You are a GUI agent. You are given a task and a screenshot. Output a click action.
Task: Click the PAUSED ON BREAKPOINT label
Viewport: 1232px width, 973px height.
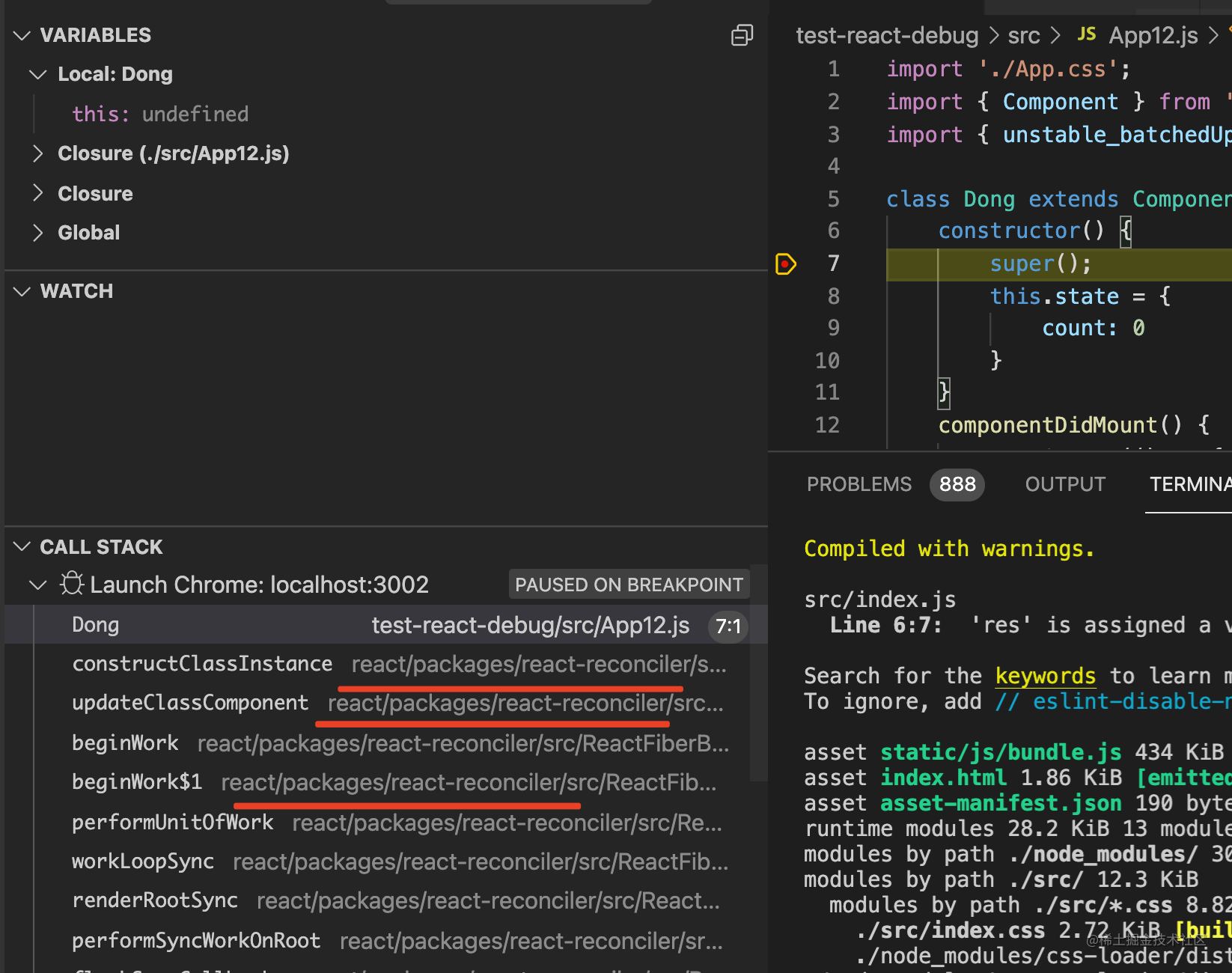click(x=629, y=585)
